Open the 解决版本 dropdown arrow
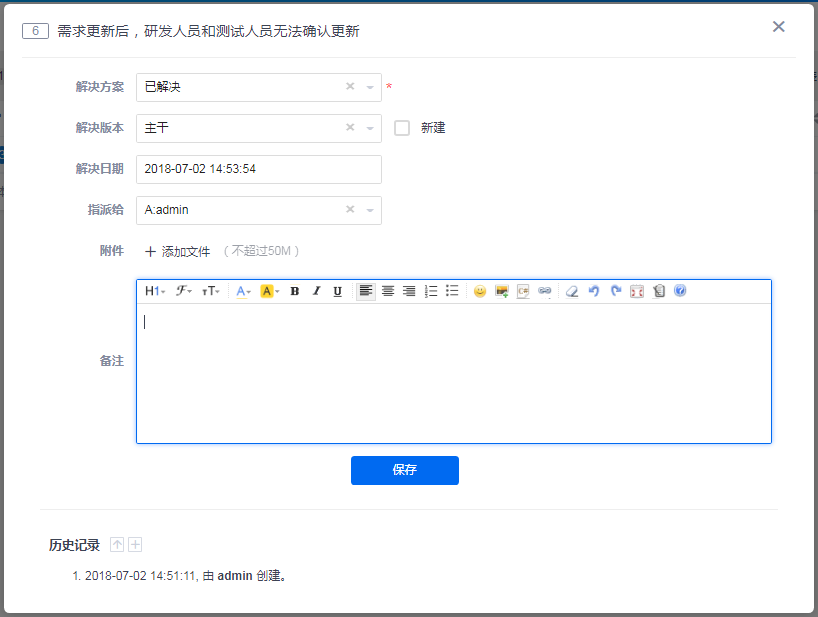This screenshot has width=818, height=617. pos(370,128)
